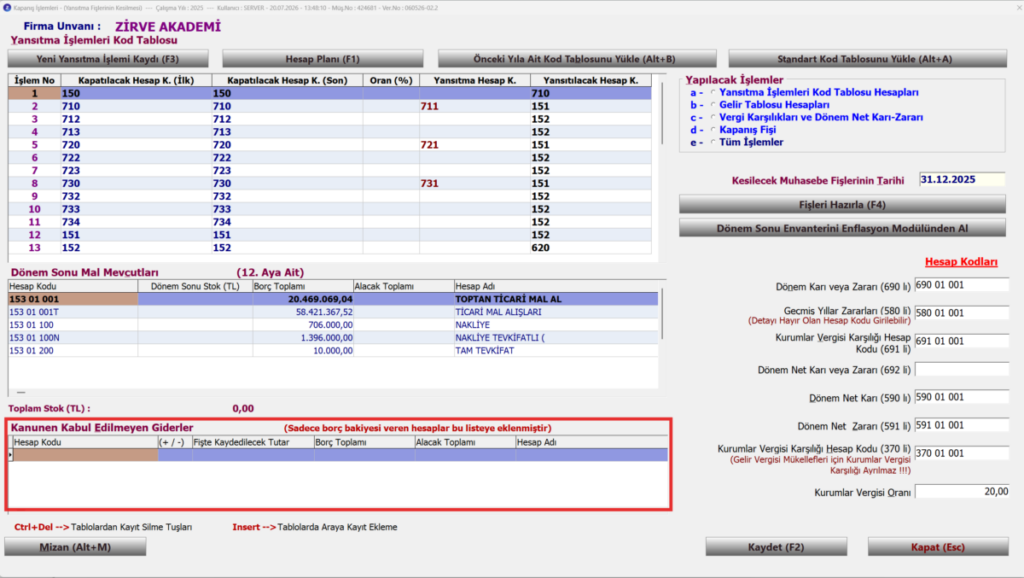1024x578 pixels.
Task: Click the application icon in the title bar
Action: coord(7,8)
